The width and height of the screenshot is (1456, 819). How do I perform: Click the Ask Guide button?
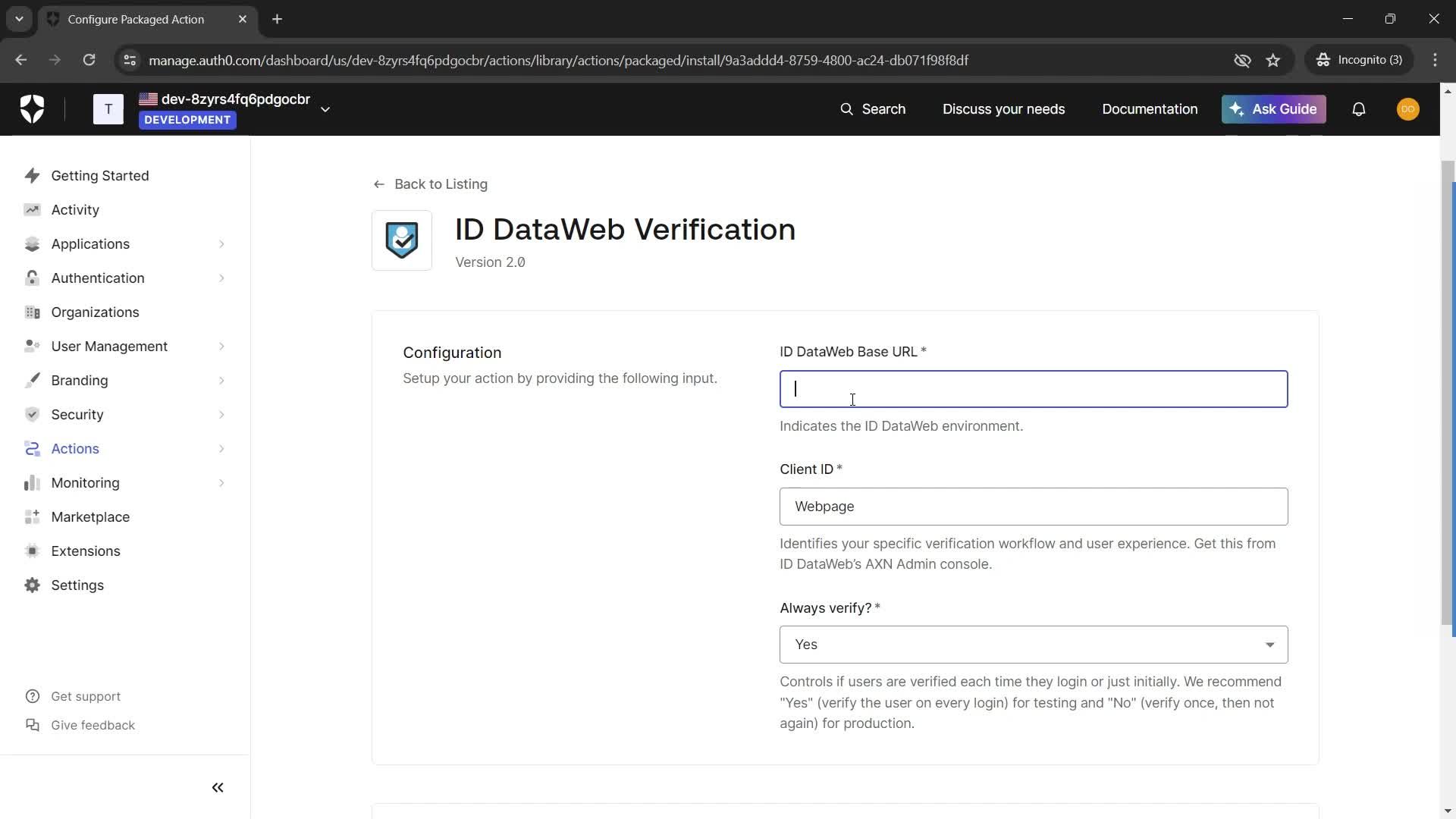[x=1273, y=109]
